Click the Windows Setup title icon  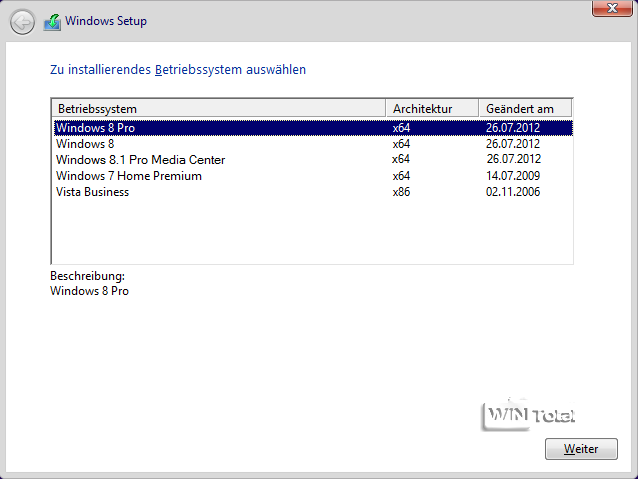52,21
